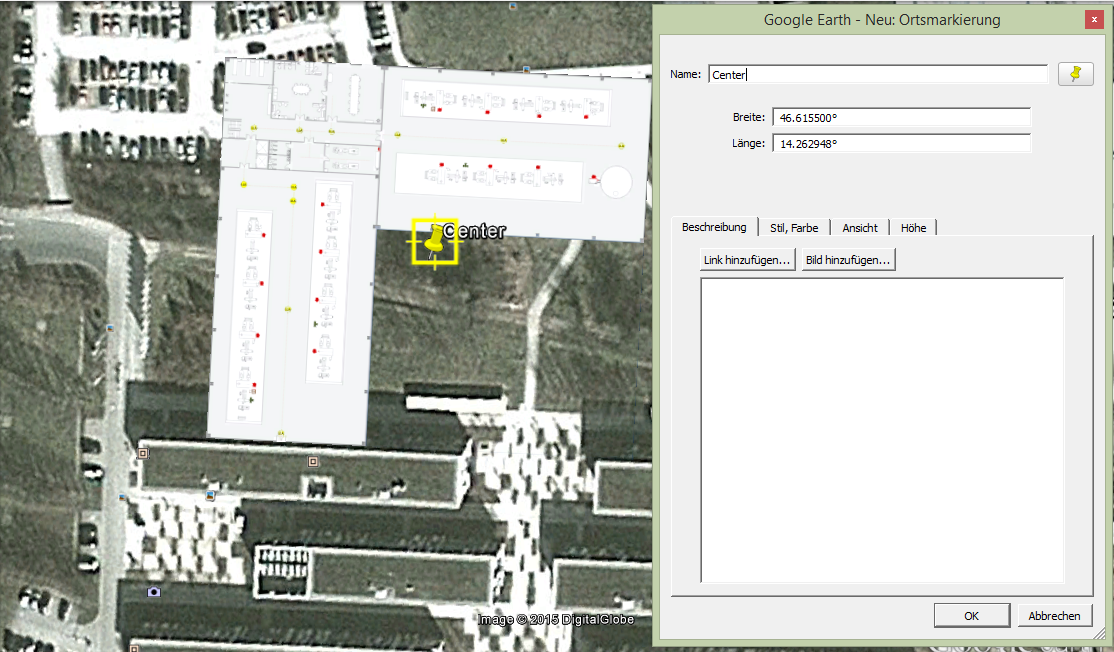Click inside the empty description text area
This screenshot has height=652, width=1114.
pyautogui.click(x=881, y=430)
